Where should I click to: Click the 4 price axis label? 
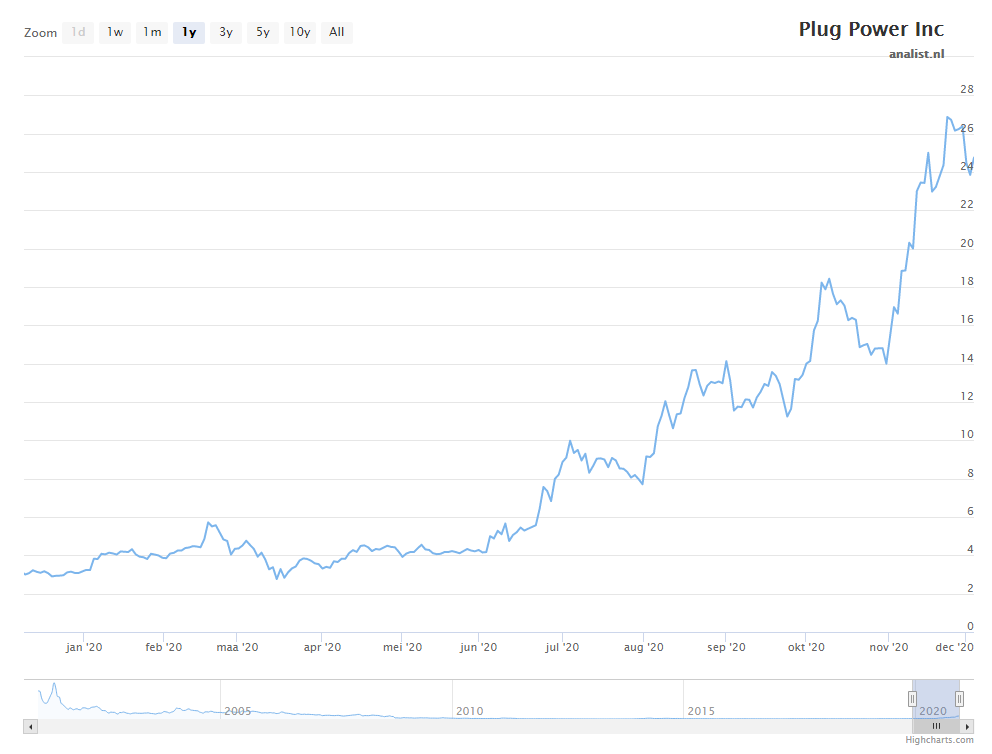point(970,550)
